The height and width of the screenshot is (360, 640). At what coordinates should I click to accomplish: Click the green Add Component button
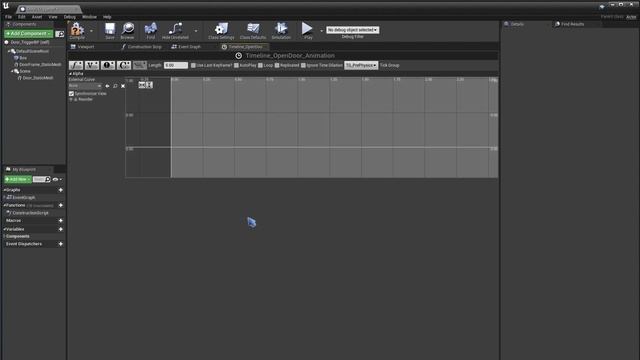click(29, 34)
